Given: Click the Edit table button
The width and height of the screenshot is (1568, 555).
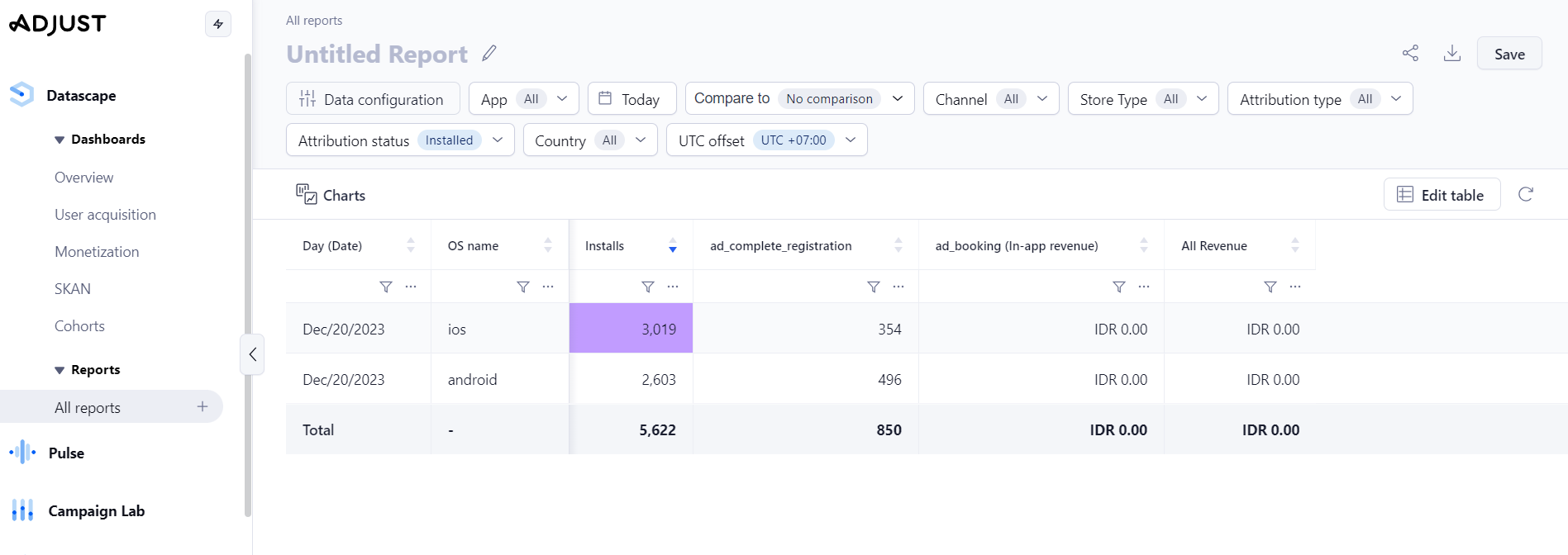Looking at the screenshot, I should click(x=1442, y=195).
